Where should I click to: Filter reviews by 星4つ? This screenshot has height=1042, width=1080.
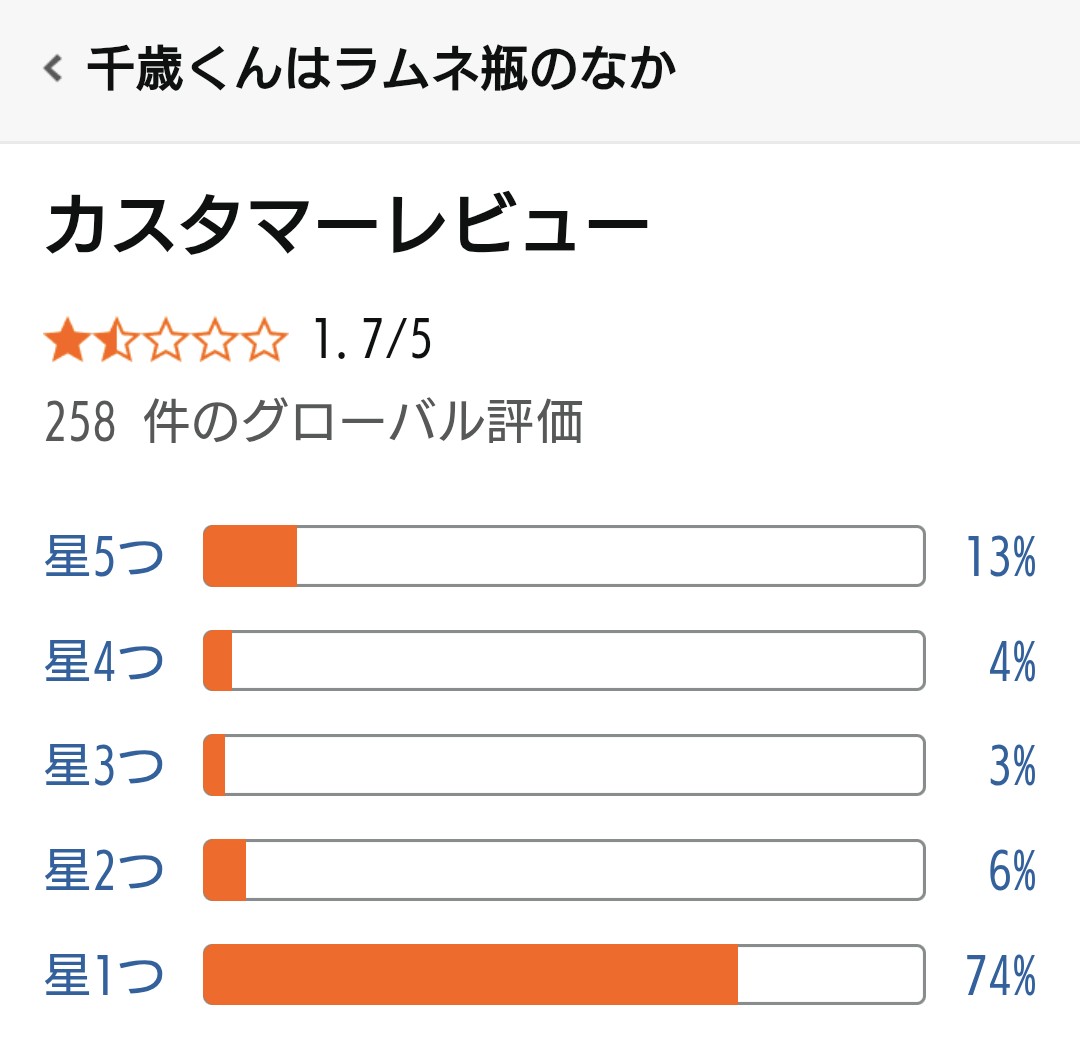(x=104, y=661)
